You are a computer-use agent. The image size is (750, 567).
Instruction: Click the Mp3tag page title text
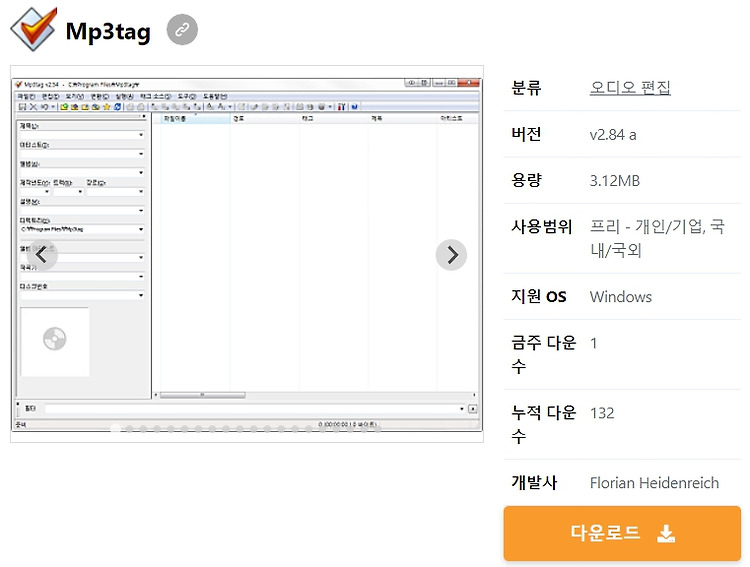click(108, 32)
